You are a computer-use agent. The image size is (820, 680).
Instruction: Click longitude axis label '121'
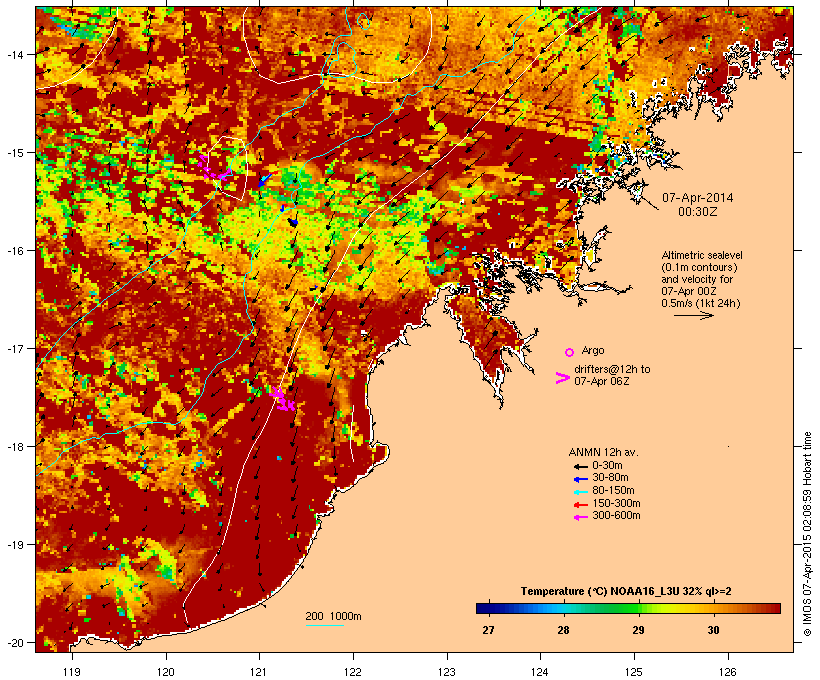(259, 672)
